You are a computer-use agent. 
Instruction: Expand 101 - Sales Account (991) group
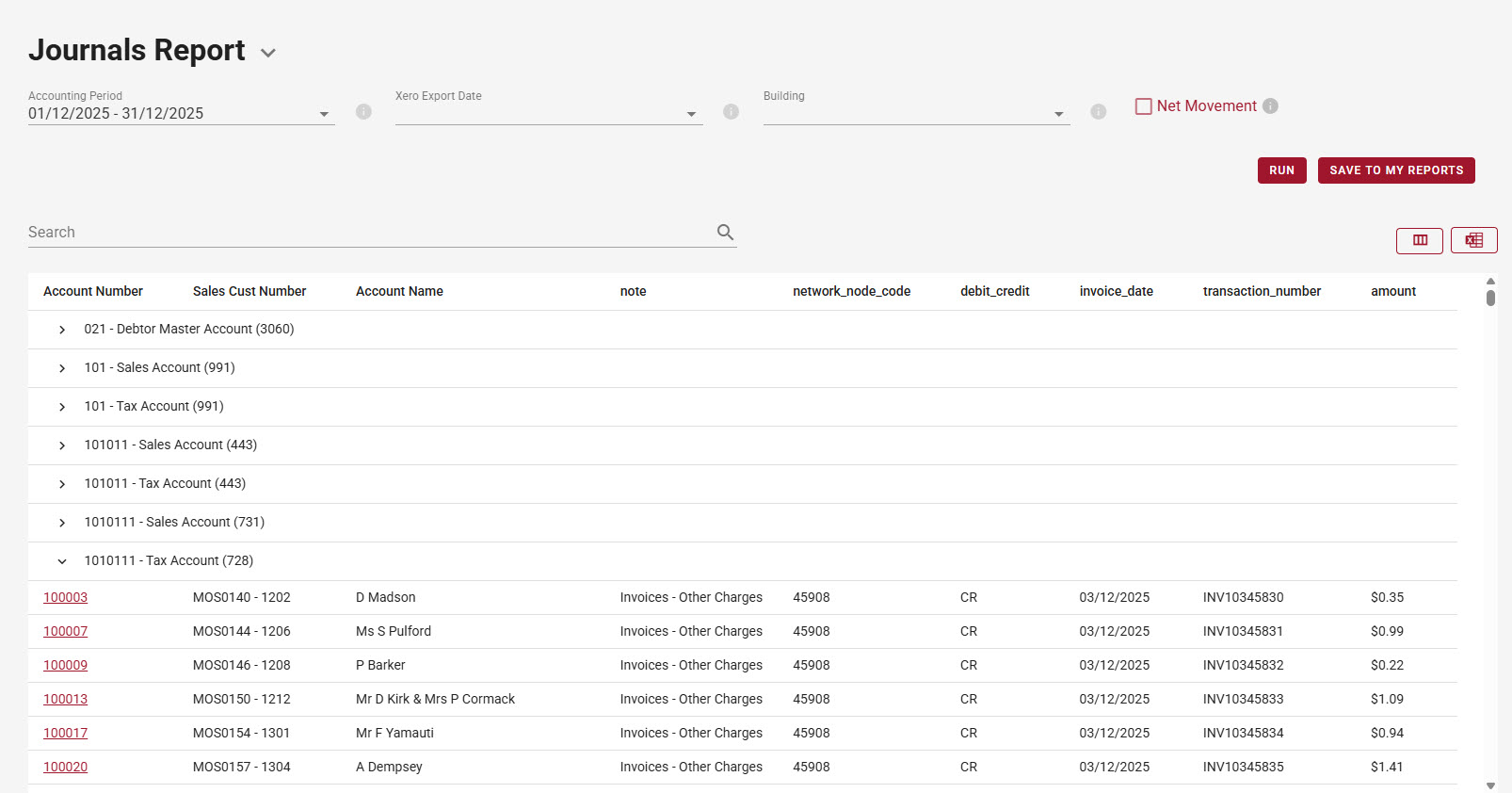(x=62, y=368)
